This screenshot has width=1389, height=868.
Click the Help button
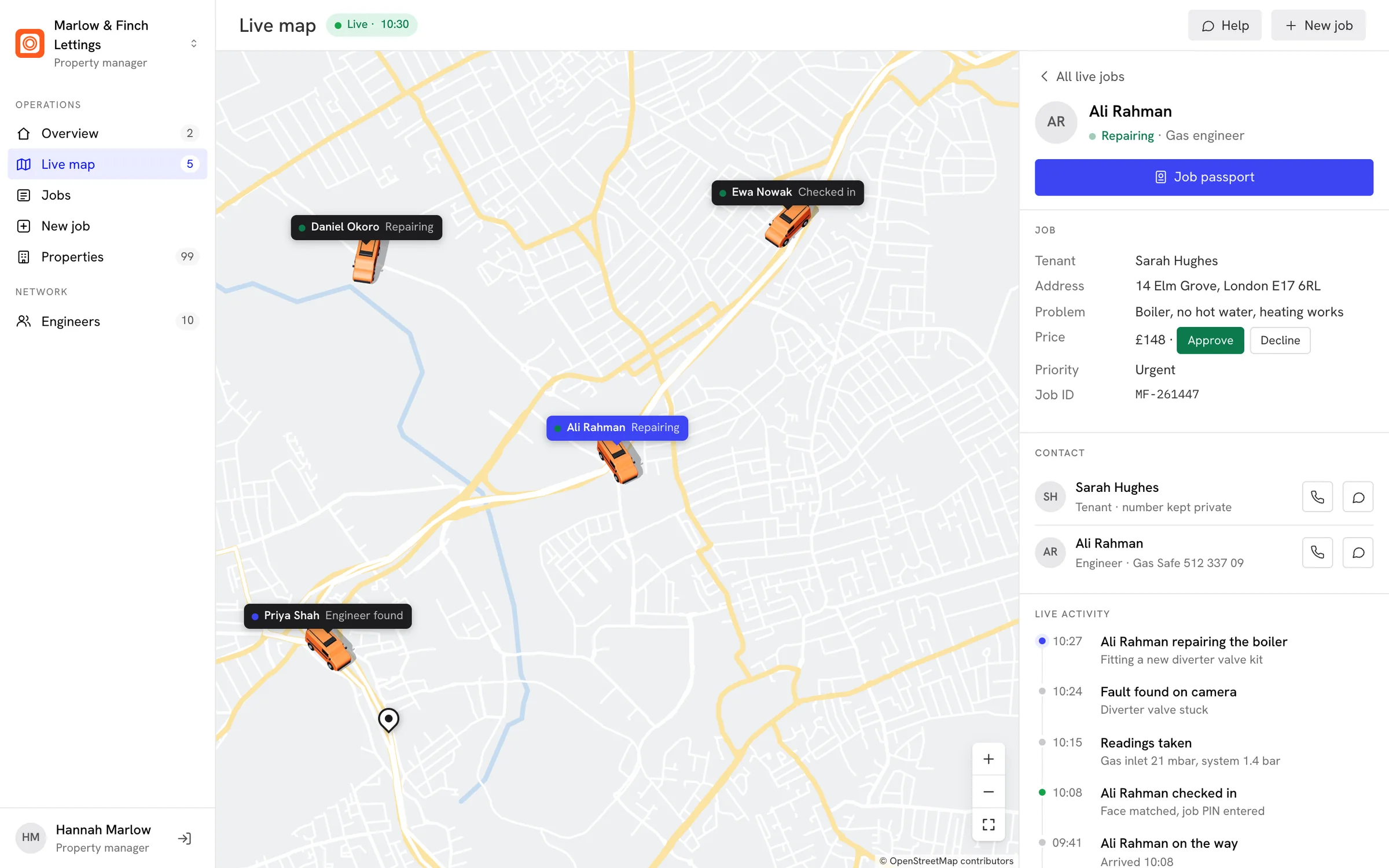click(x=1225, y=25)
